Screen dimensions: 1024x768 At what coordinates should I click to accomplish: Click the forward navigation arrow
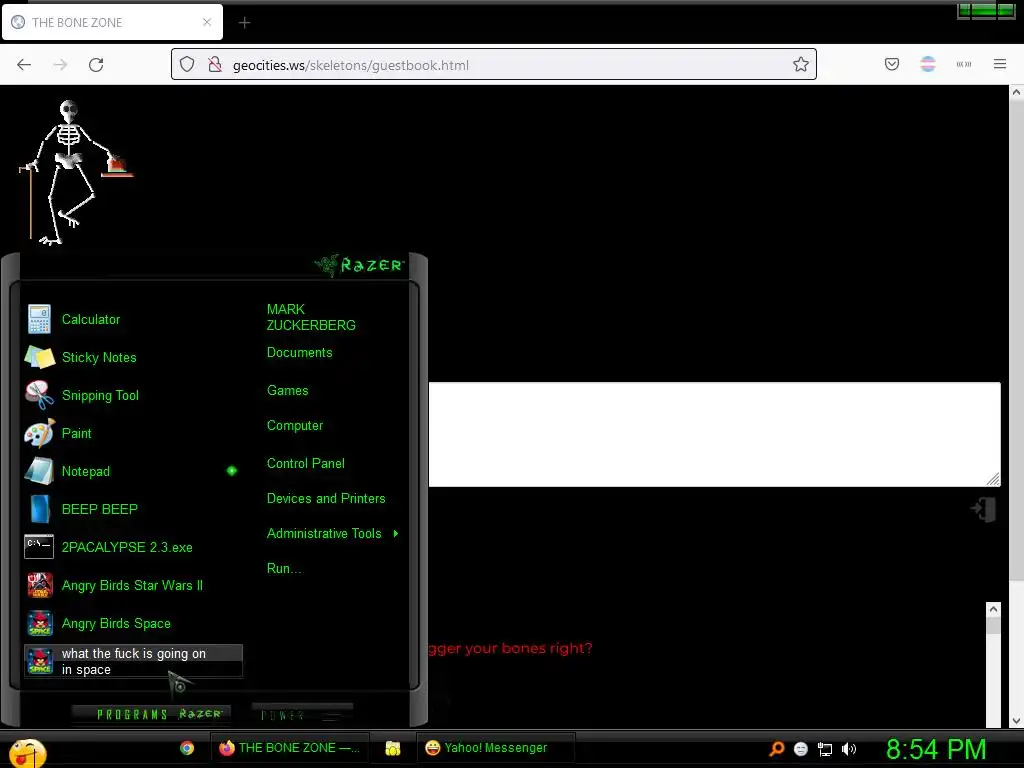pyautogui.click(x=60, y=65)
